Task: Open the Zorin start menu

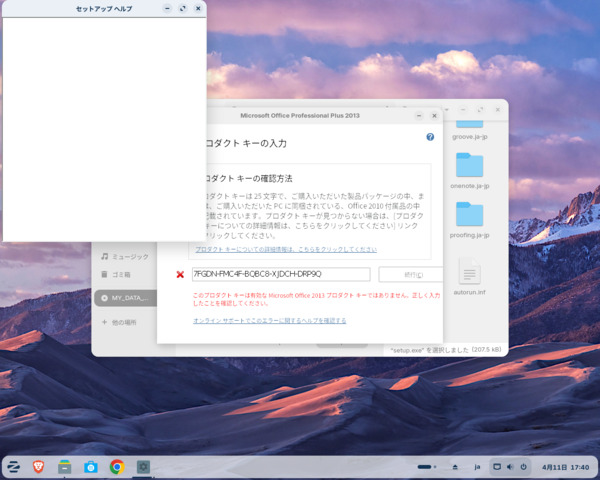Action: pyautogui.click(x=13, y=467)
